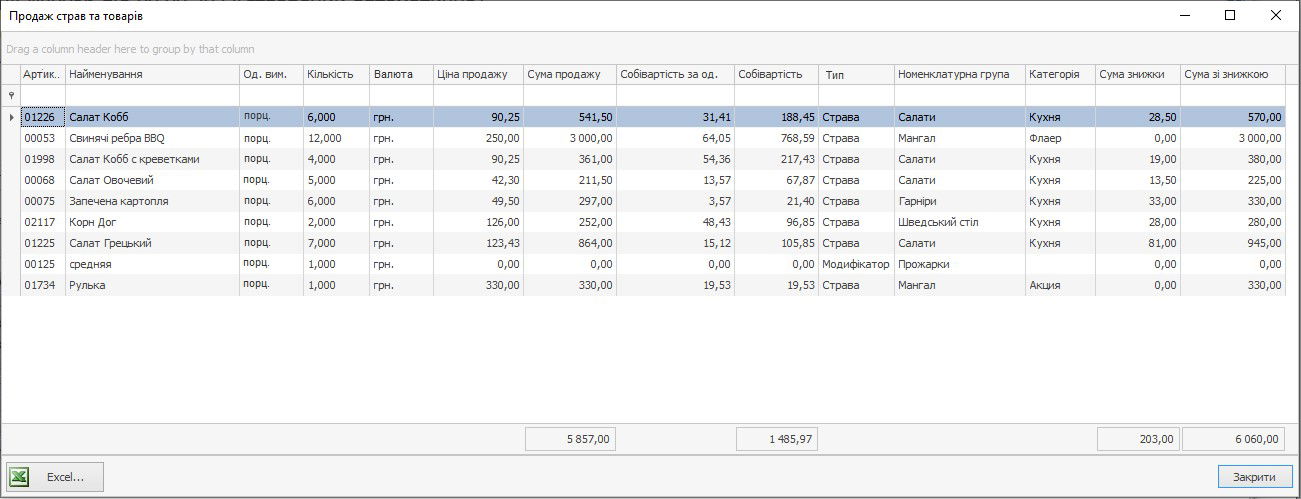1301x499 pixels.
Task: Maximize the Продаж страв та товарів window
Action: click(1230, 15)
